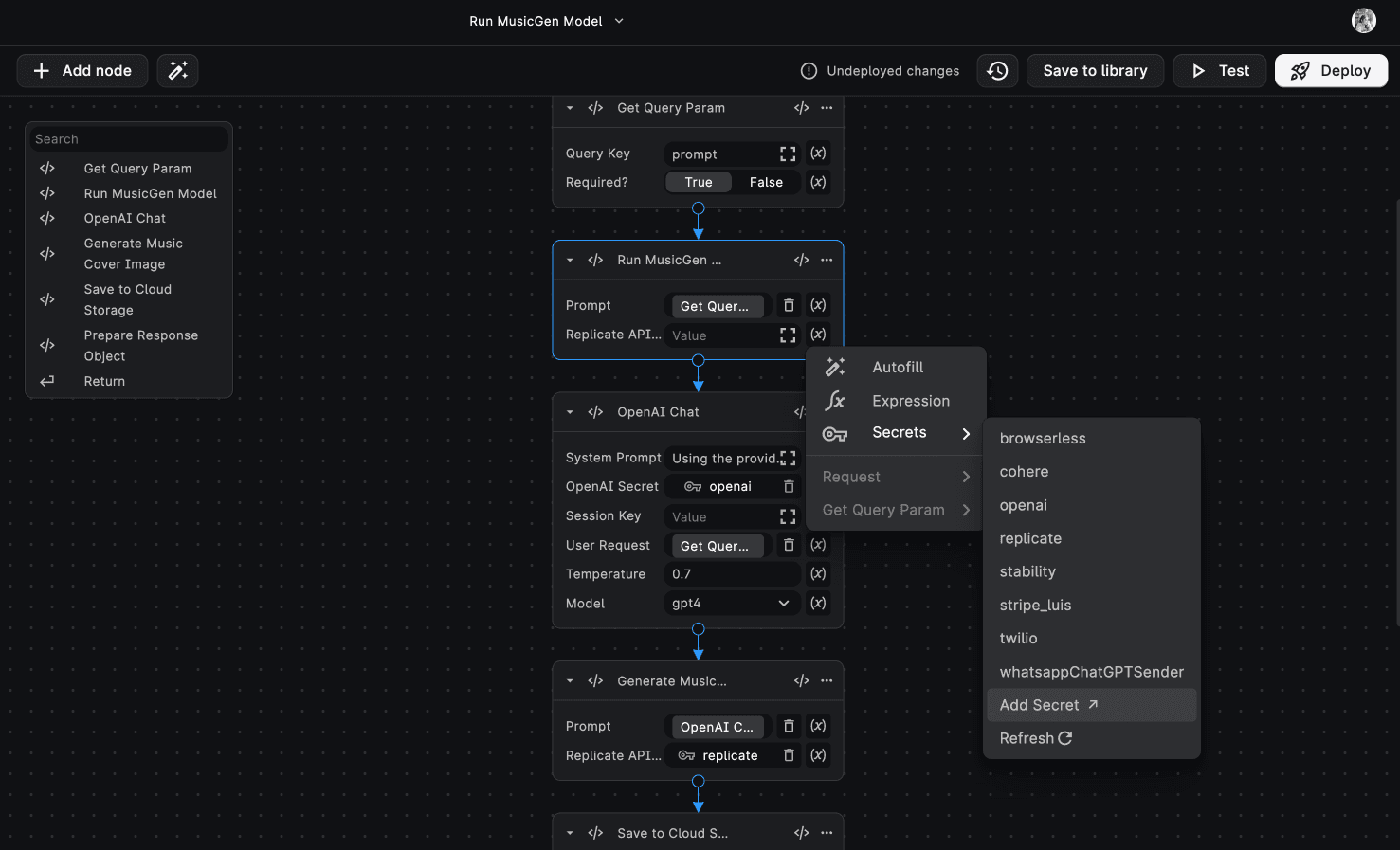Click the plus icon on Add node button
This screenshot has width=1400, height=850.
tap(41, 70)
